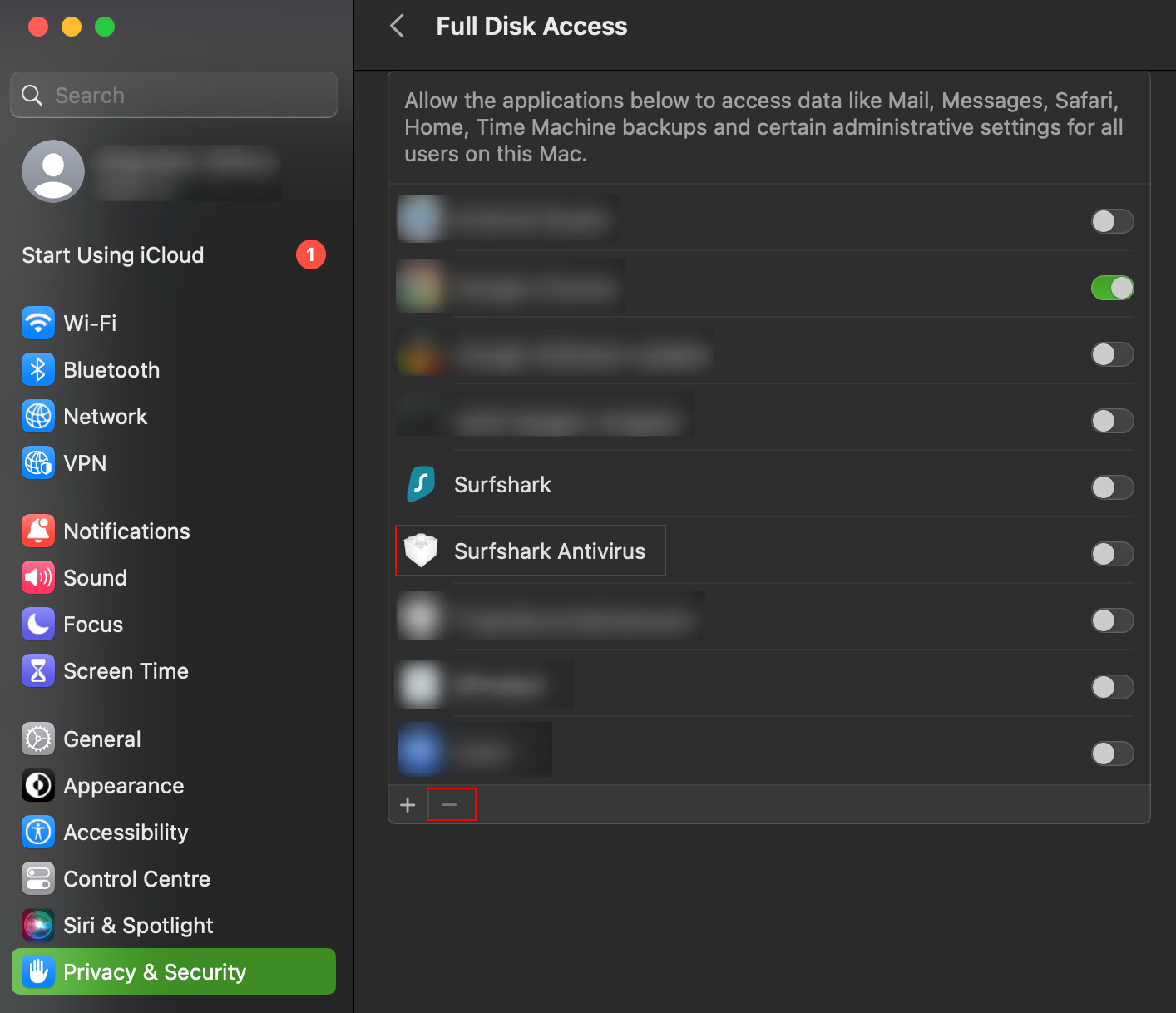1176x1013 pixels.
Task: Add an application with plus button
Action: pos(408,805)
